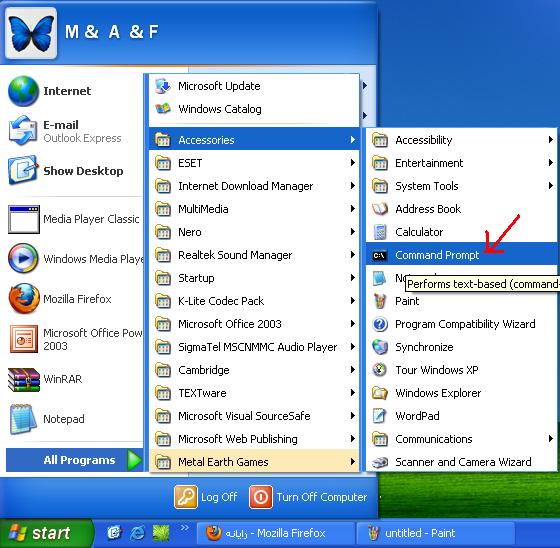Click the Windows Catalog icon
This screenshot has width=560, height=548.
coord(163,109)
